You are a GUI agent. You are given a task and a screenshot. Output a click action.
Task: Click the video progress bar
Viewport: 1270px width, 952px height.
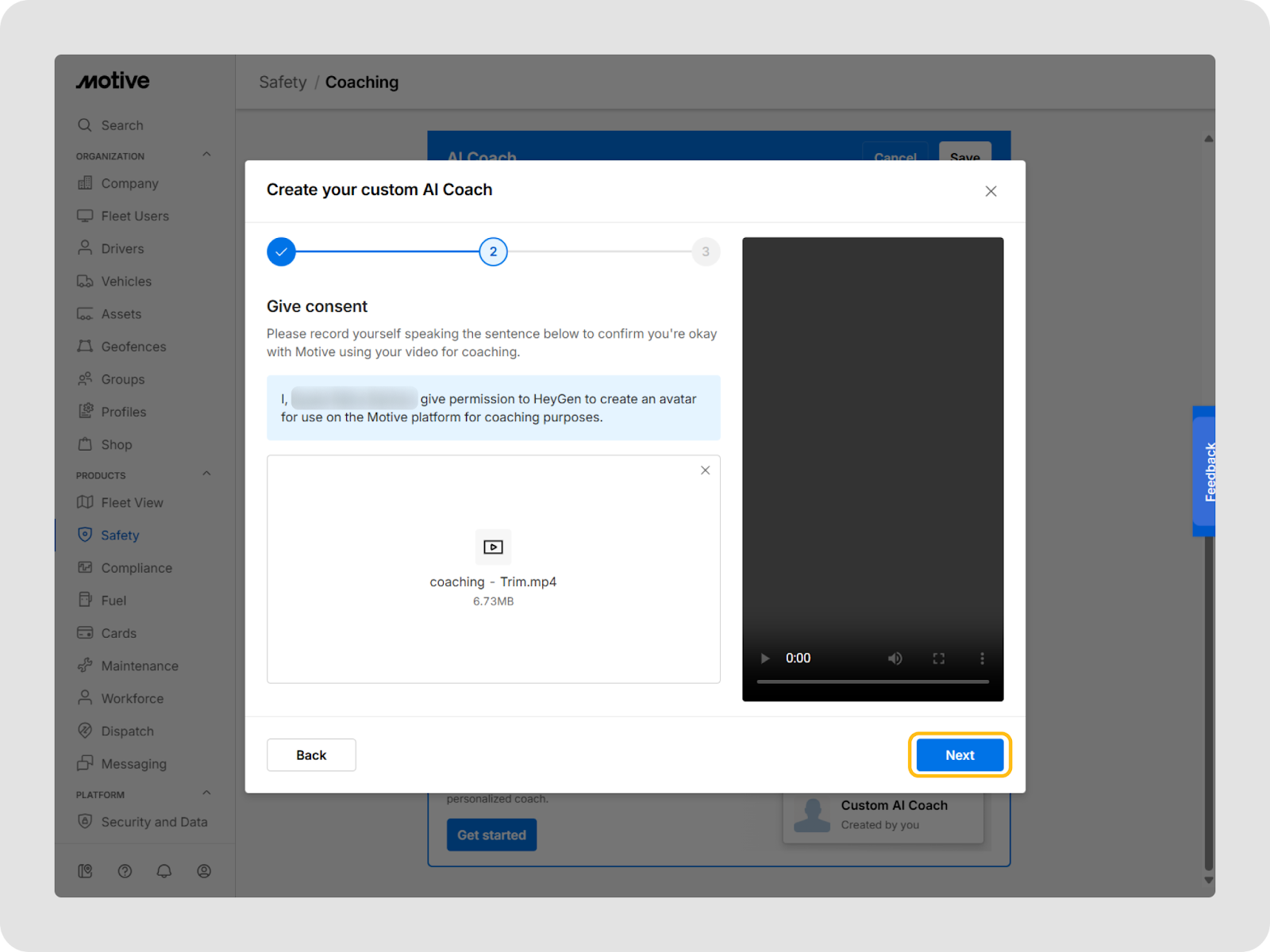click(872, 681)
